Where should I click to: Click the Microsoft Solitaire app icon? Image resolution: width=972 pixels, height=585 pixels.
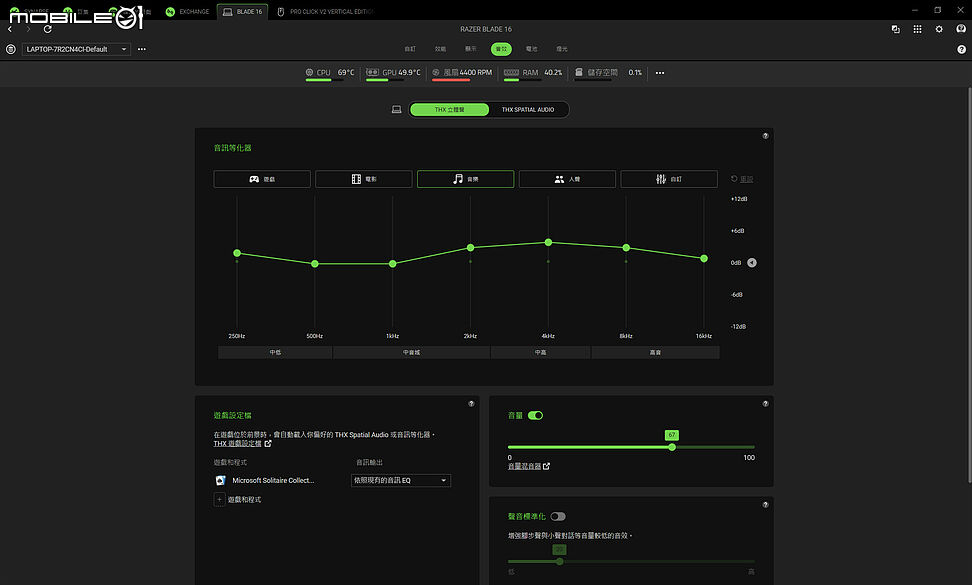tap(220, 480)
